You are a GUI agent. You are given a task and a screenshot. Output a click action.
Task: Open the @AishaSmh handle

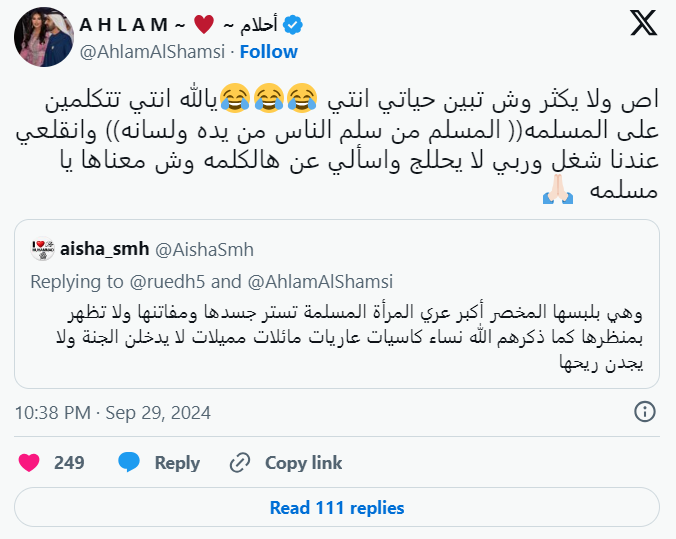tap(204, 250)
